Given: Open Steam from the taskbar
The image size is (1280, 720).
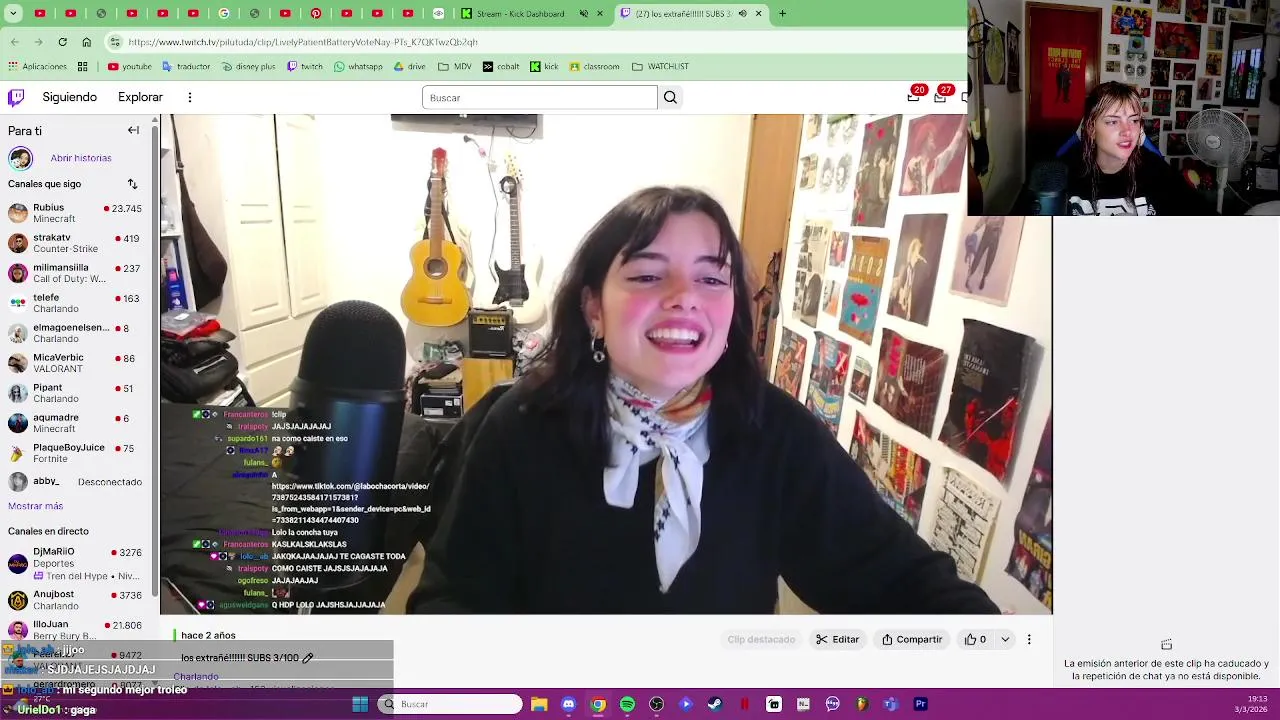Looking at the screenshot, I should pos(715,704).
